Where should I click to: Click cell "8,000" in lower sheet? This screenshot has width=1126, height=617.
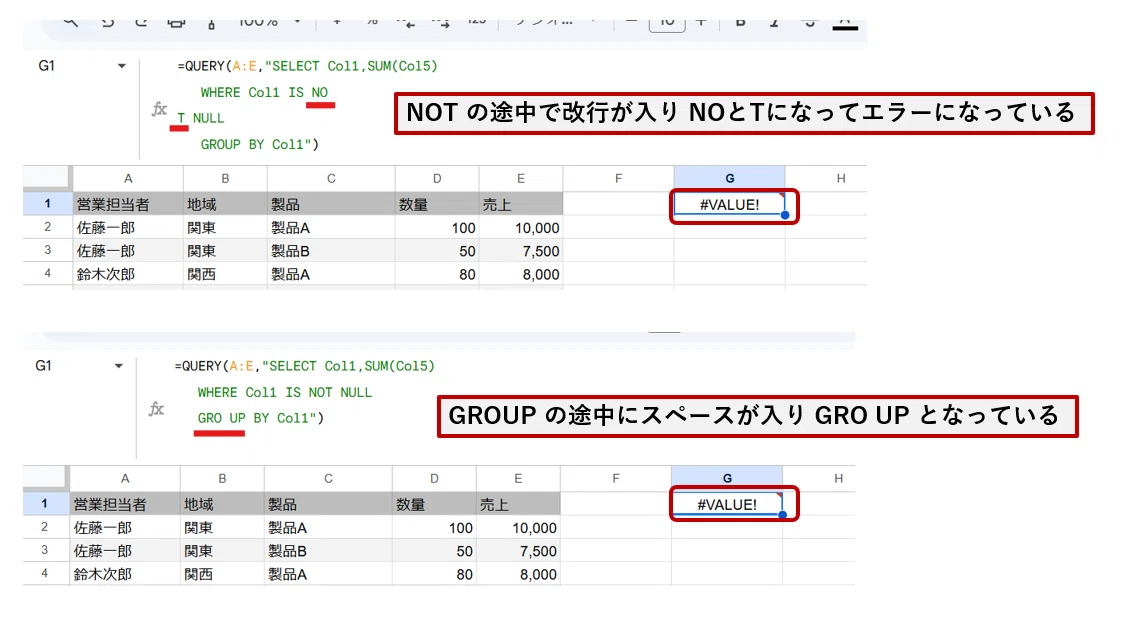pos(518,575)
